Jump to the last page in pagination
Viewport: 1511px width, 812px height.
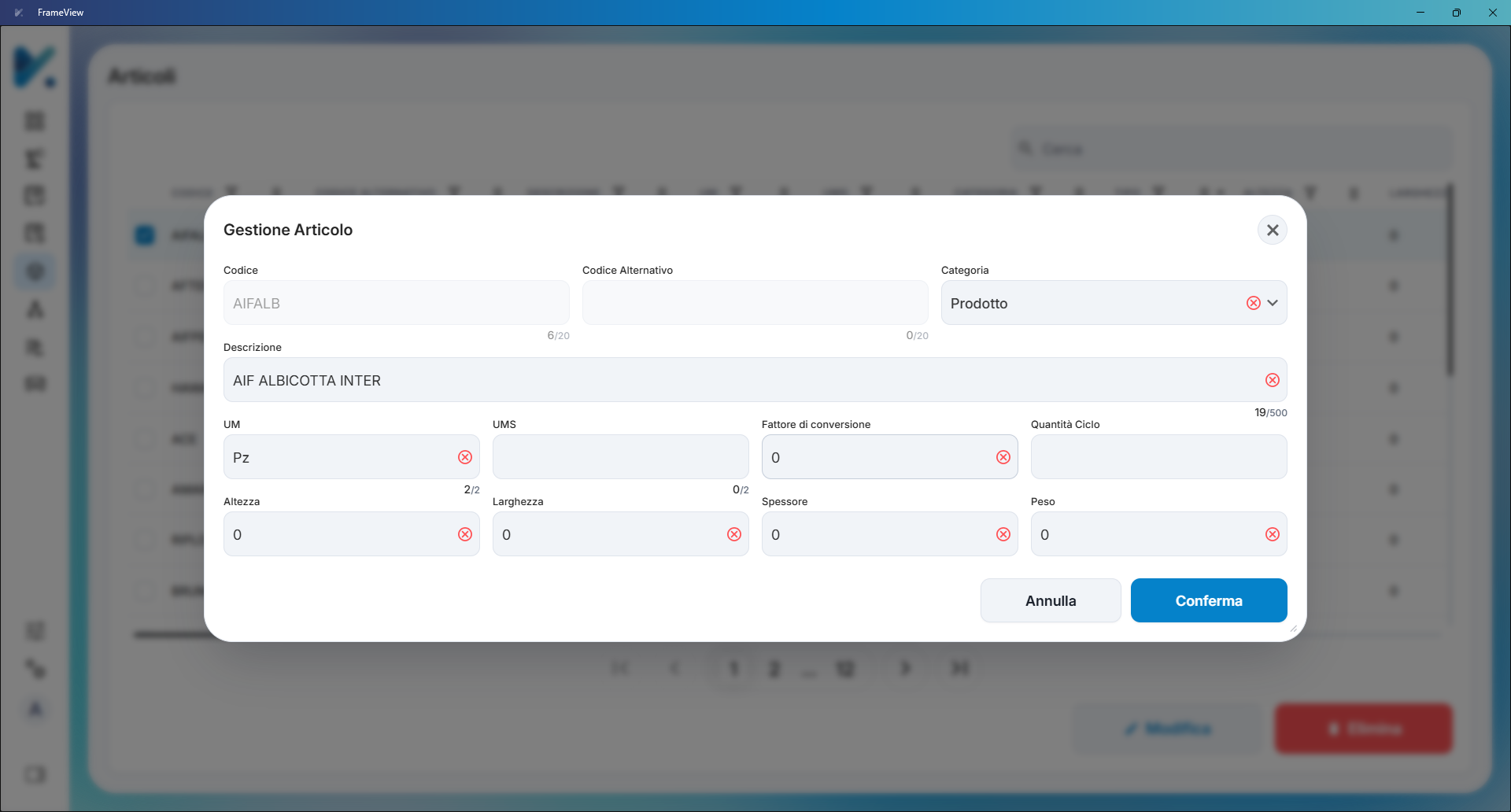(x=960, y=668)
